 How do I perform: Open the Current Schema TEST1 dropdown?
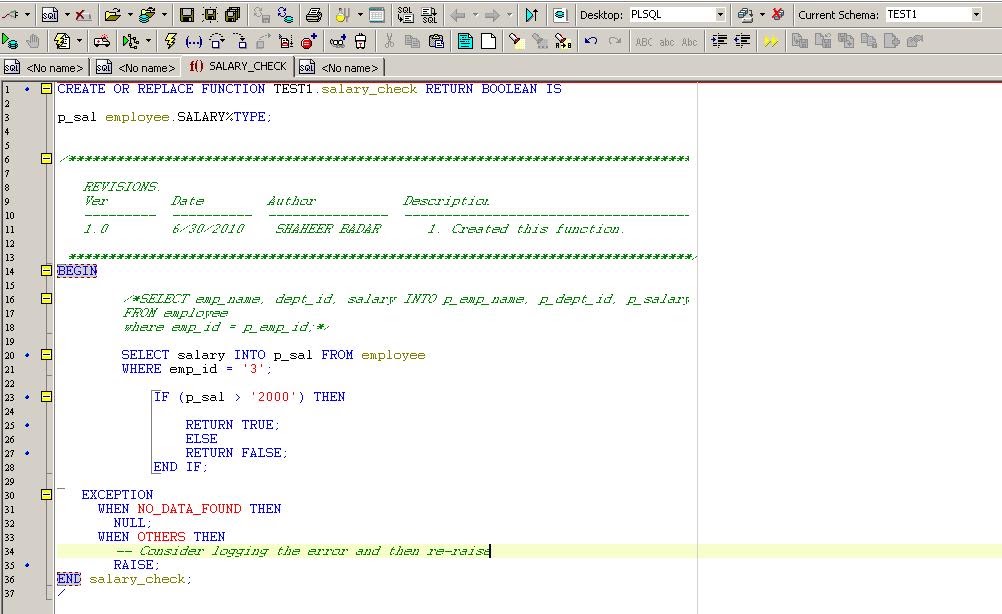tap(976, 14)
